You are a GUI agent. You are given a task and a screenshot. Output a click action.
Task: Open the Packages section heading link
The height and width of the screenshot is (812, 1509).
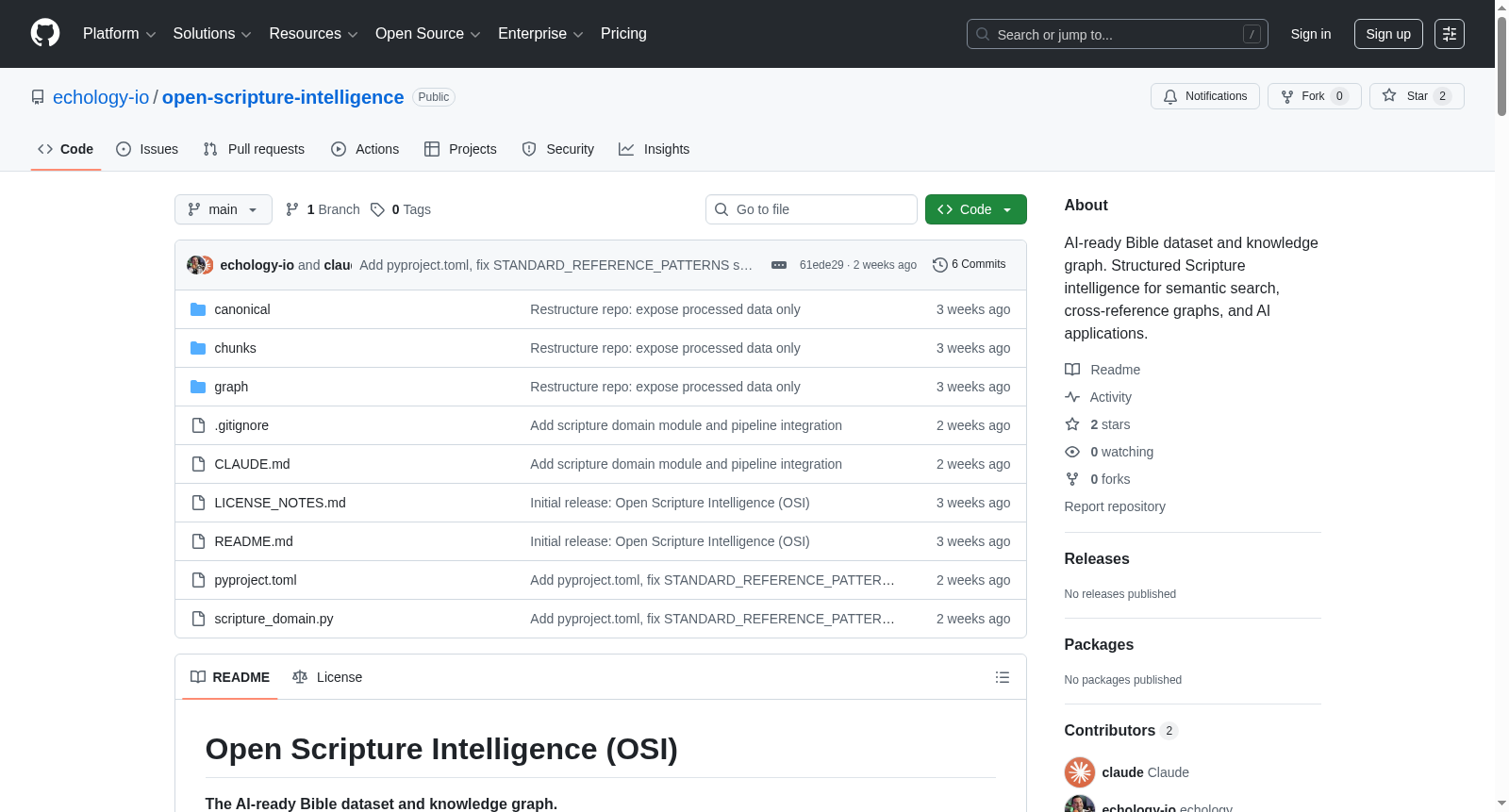coord(1099,645)
